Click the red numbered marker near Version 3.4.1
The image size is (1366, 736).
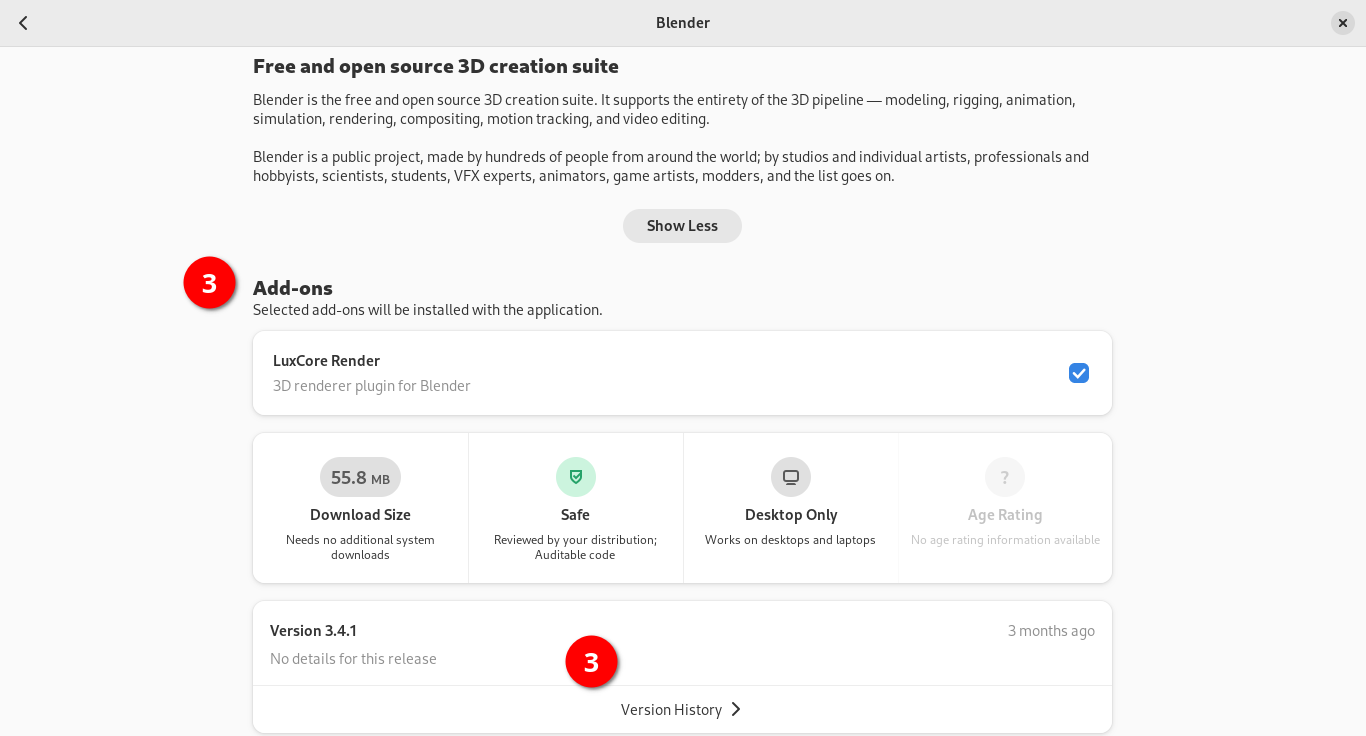pyautogui.click(x=591, y=661)
